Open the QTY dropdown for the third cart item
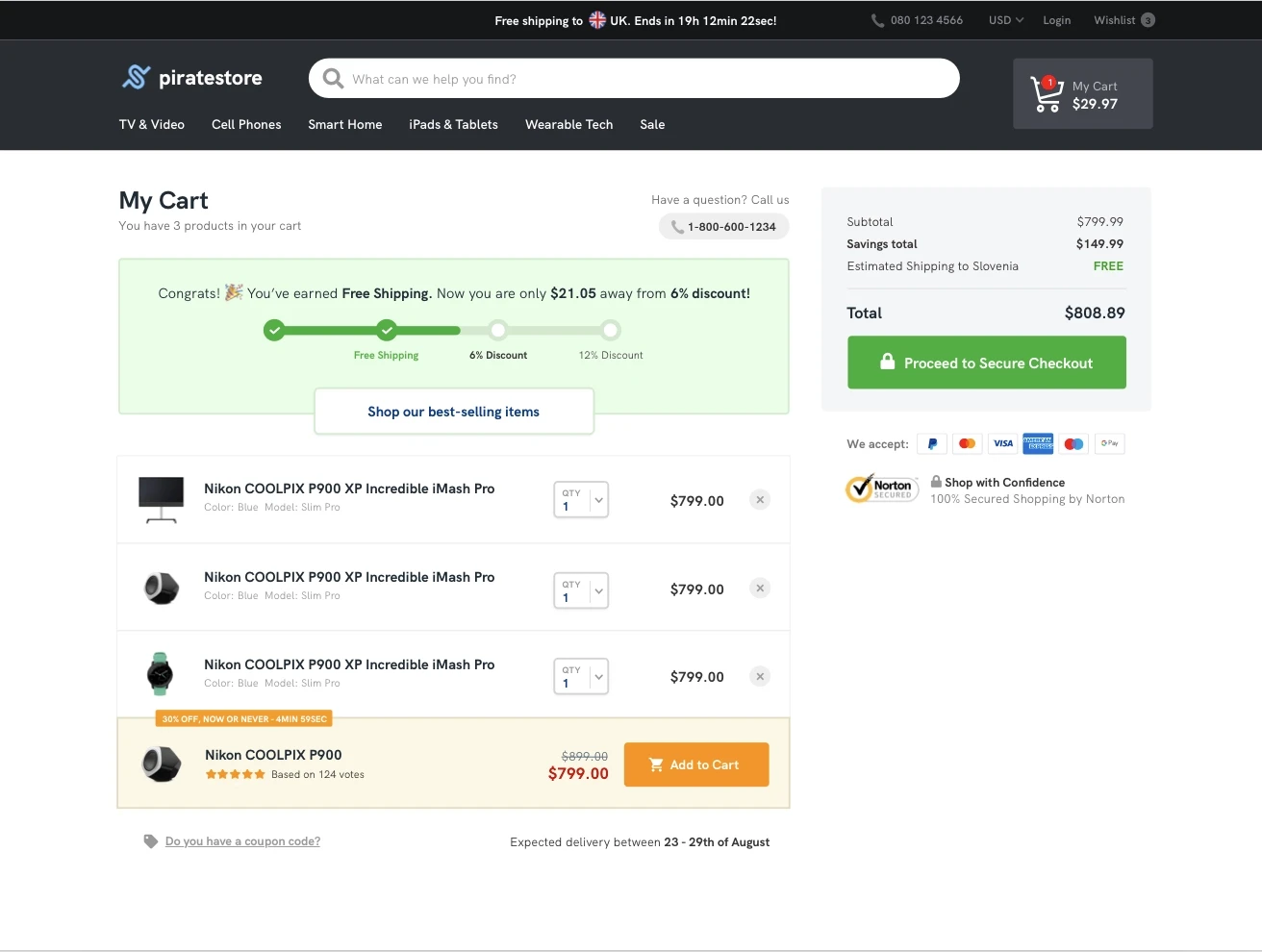This screenshot has width=1262, height=952. click(x=581, y=676)
